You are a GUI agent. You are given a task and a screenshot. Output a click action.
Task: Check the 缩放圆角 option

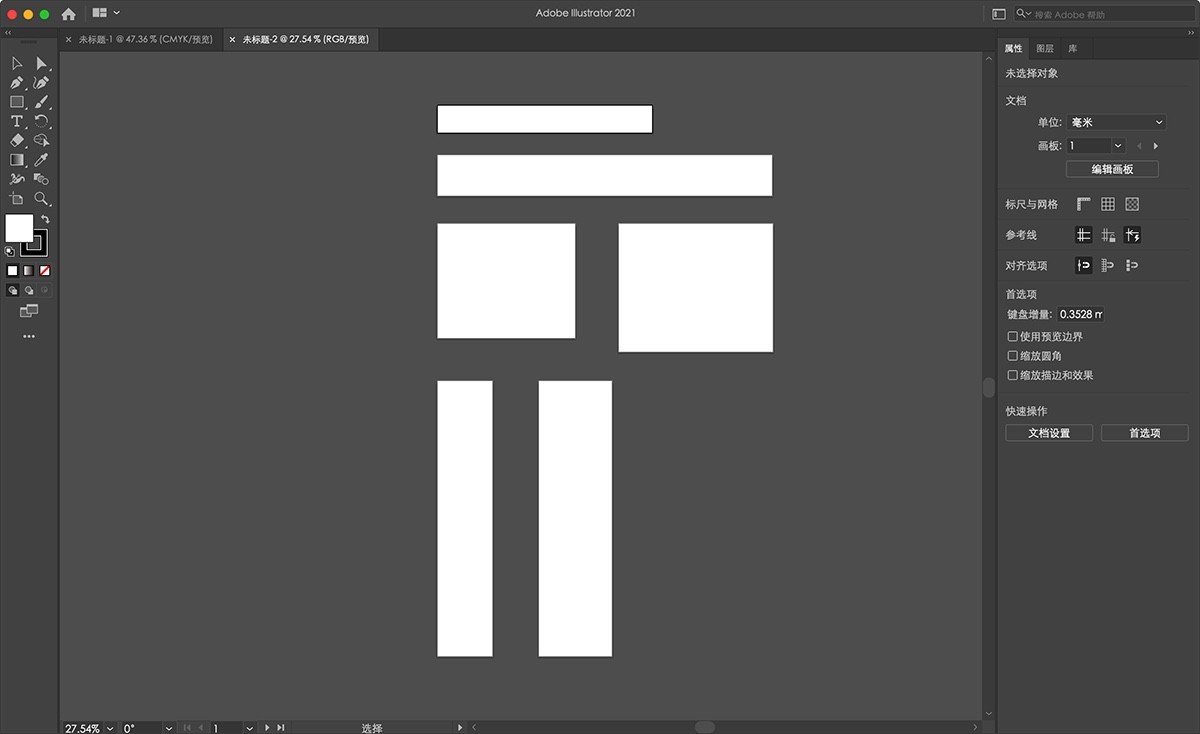[x=1012, y=356]
